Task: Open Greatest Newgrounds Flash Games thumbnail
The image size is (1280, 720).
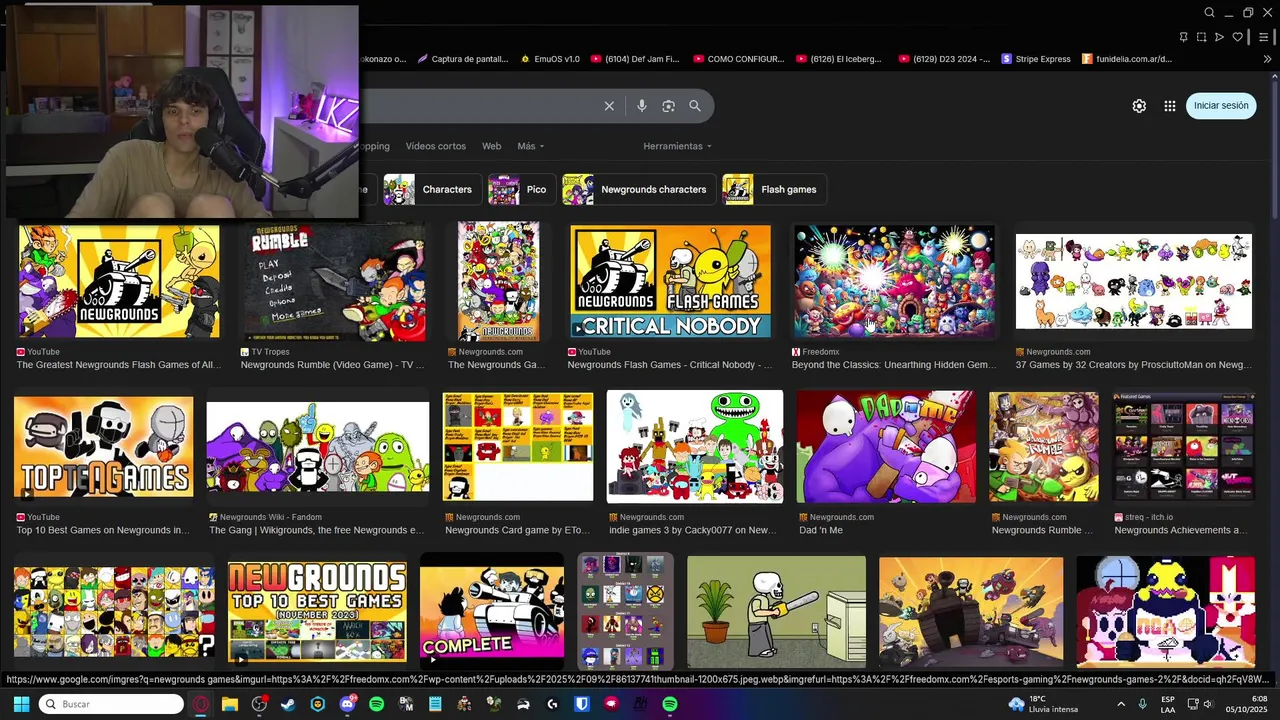Action: click(119, 281)
